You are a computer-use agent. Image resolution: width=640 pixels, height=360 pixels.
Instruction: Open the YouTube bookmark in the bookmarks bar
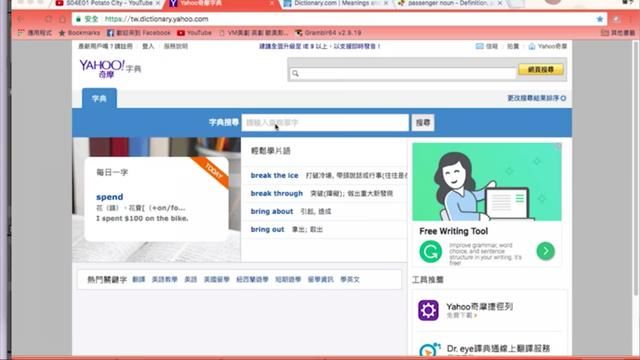click(x=194, y=33)
